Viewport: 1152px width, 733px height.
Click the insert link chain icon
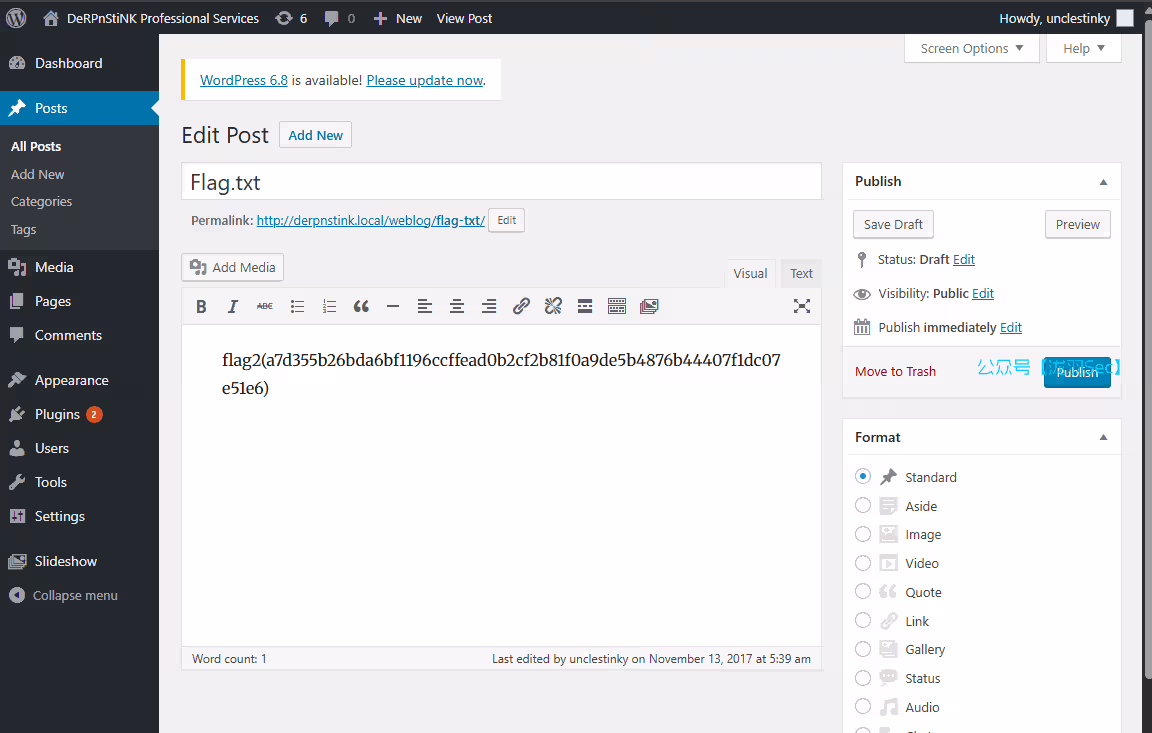tap(521, 307)
